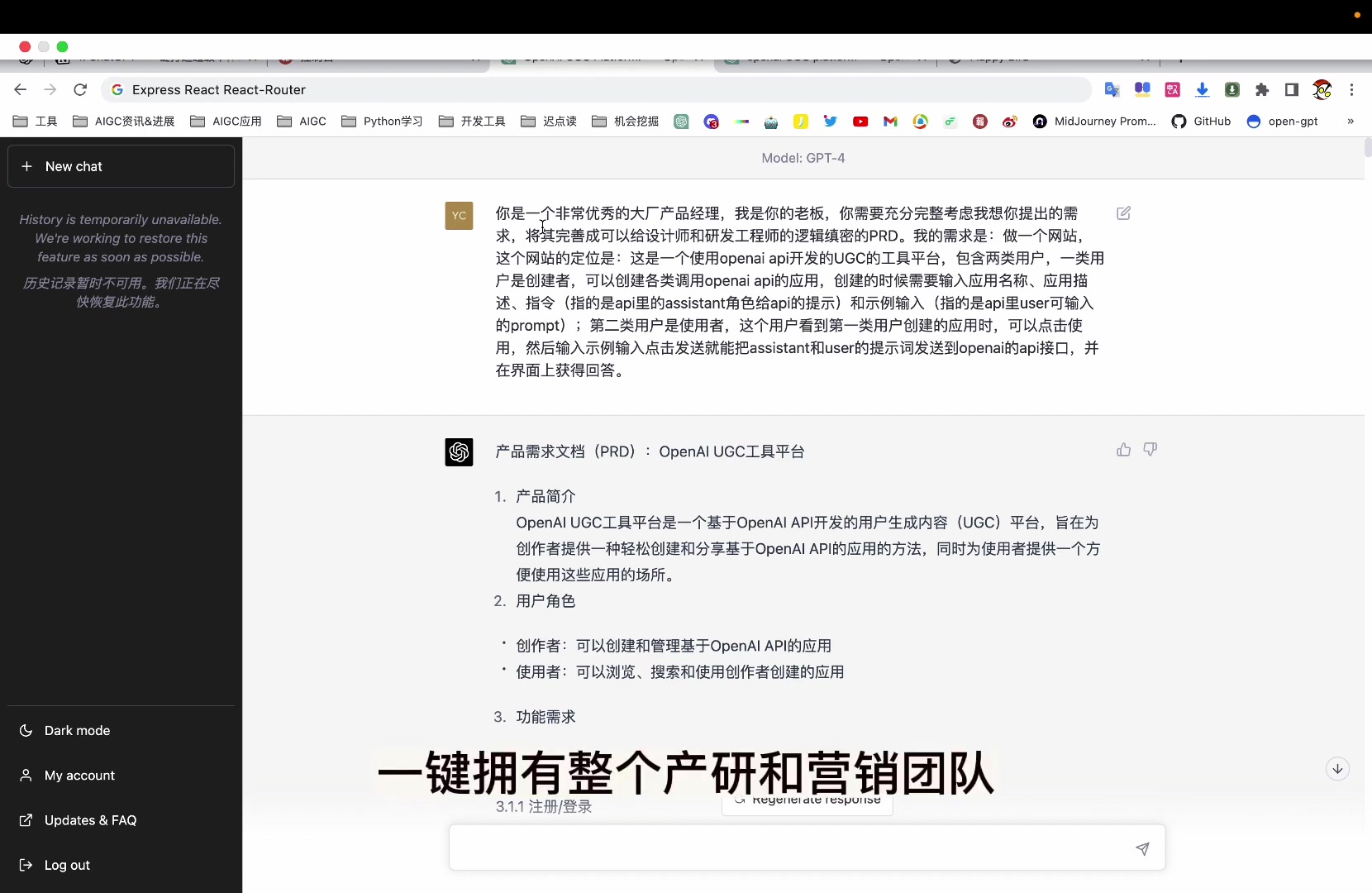
Task: Open the 机会挖掘 bookmark folder
Action: 626,122
